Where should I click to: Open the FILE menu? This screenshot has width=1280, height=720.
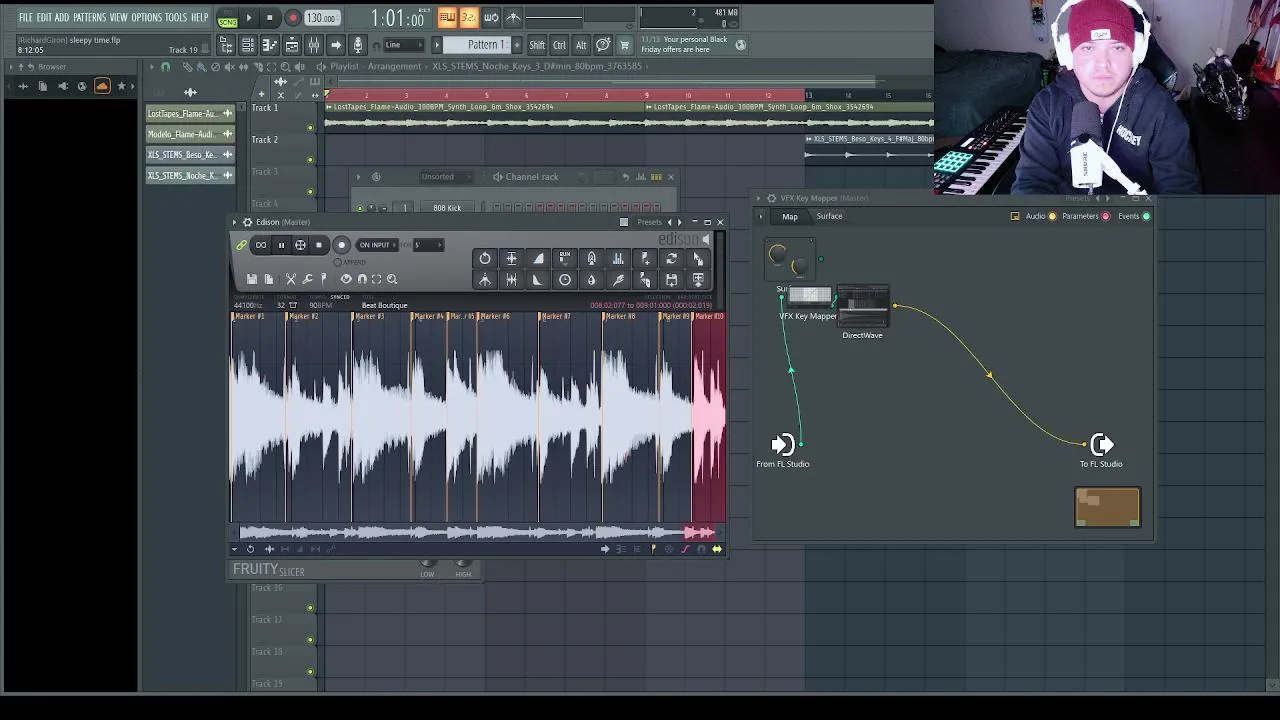[25, 18]
